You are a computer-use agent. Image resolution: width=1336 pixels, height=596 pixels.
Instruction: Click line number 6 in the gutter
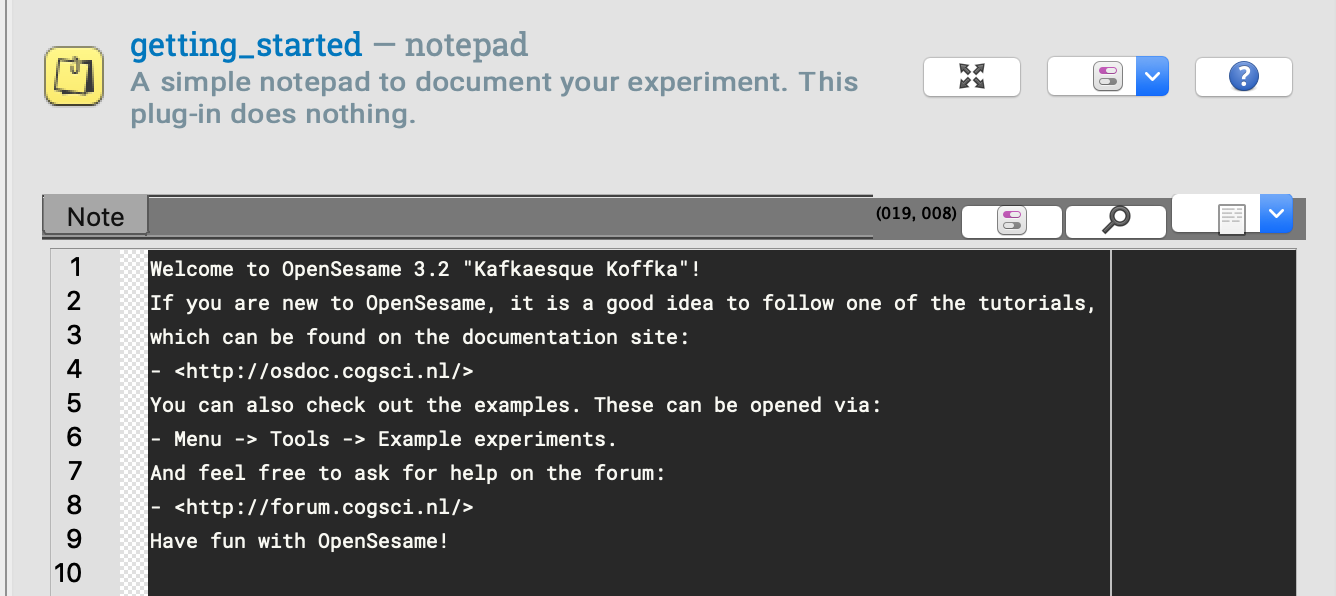pos(75,437)
